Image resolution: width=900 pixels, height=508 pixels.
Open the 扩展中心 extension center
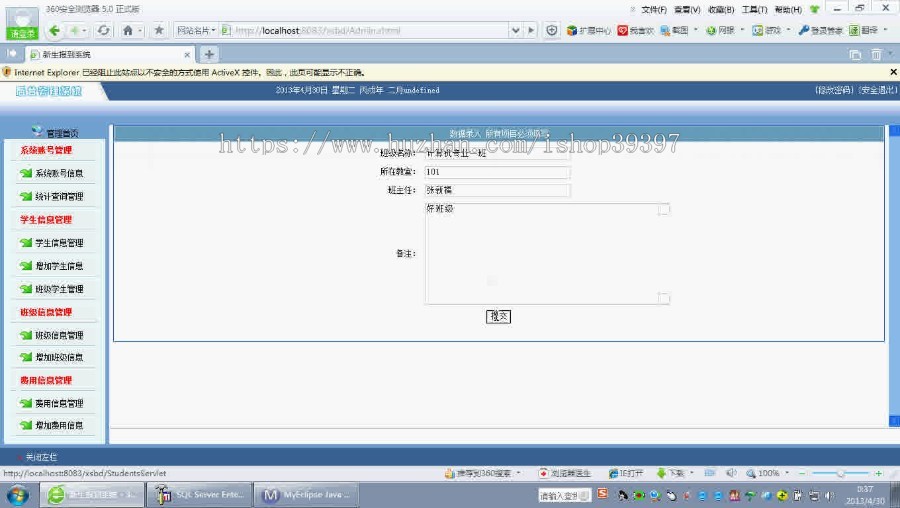coord(589,30)
